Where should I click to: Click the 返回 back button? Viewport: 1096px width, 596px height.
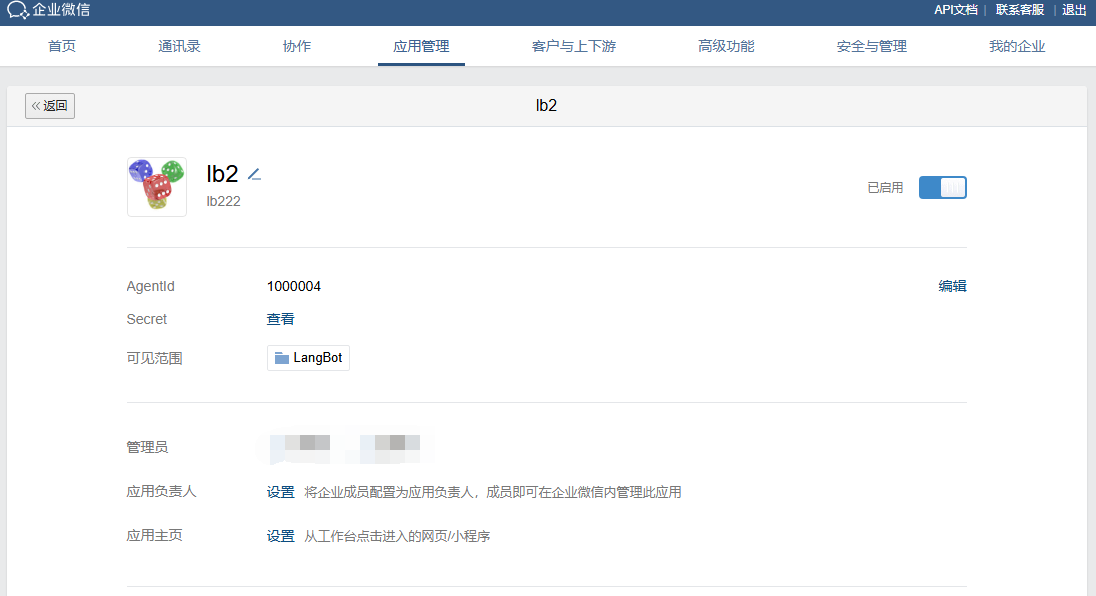pos(50,106)
